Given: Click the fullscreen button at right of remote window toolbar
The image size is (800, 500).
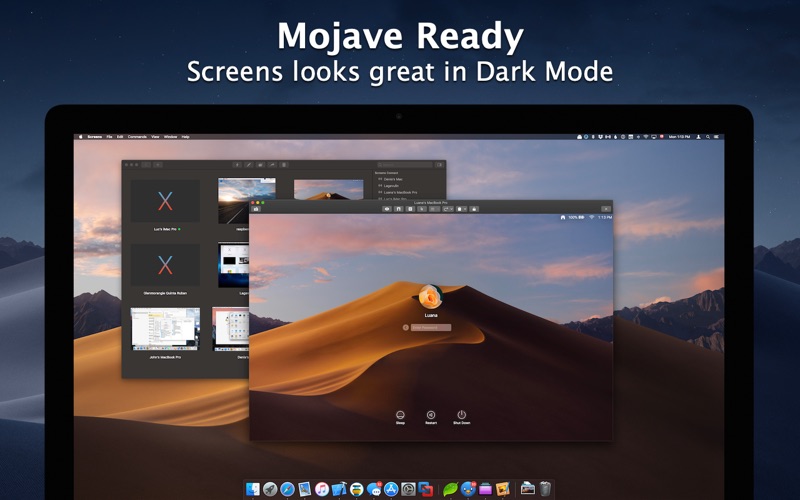Looking at the screenshot, I should 606,209.
